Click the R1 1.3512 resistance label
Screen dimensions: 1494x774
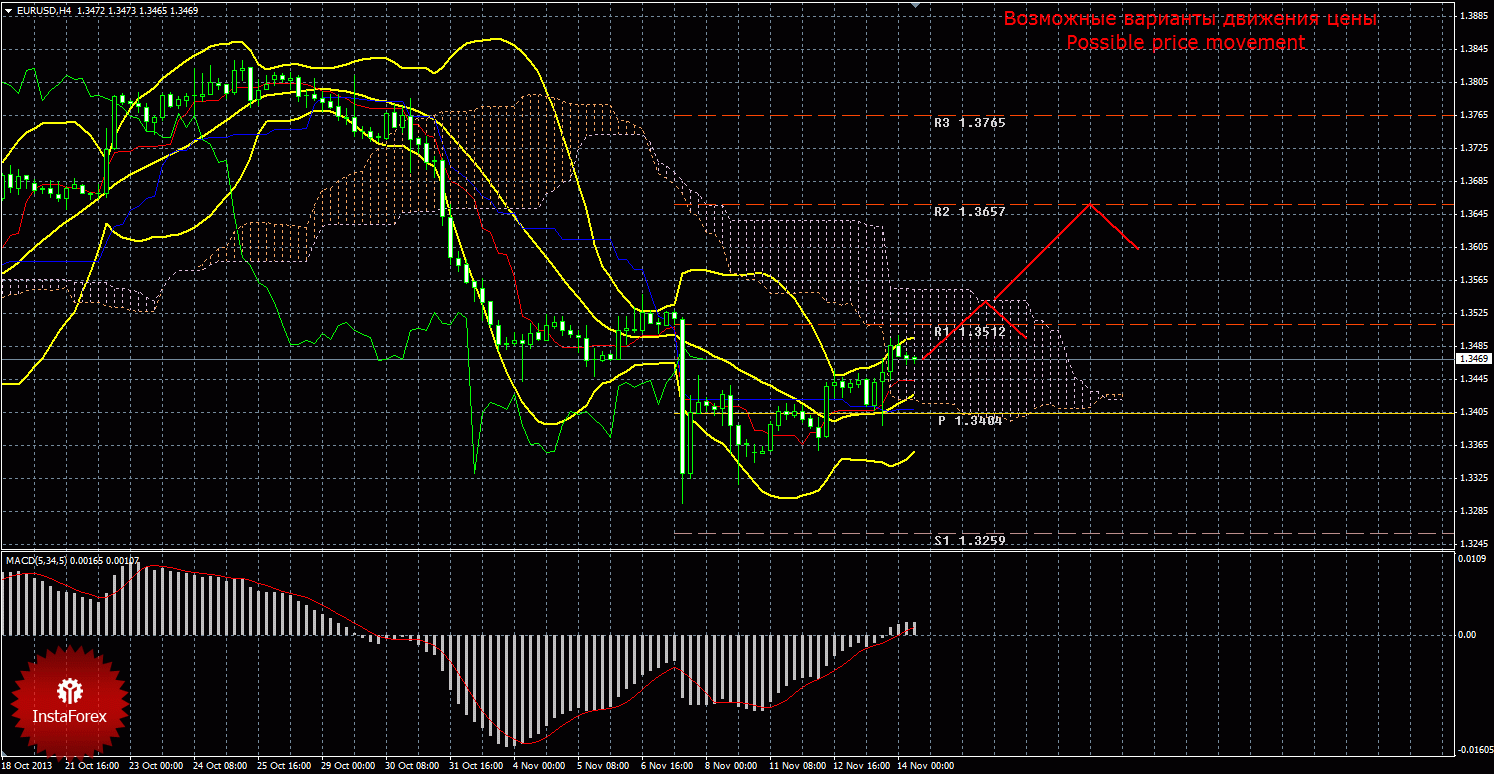click(969, 331)
